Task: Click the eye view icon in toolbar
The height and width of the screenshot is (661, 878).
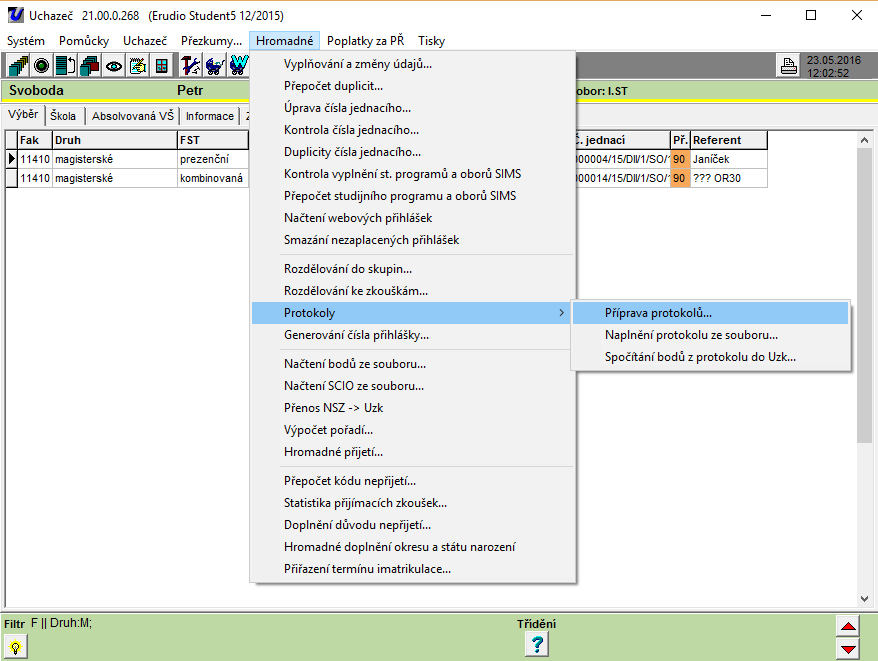Action: pyautogui.click(x=114, y=66)
